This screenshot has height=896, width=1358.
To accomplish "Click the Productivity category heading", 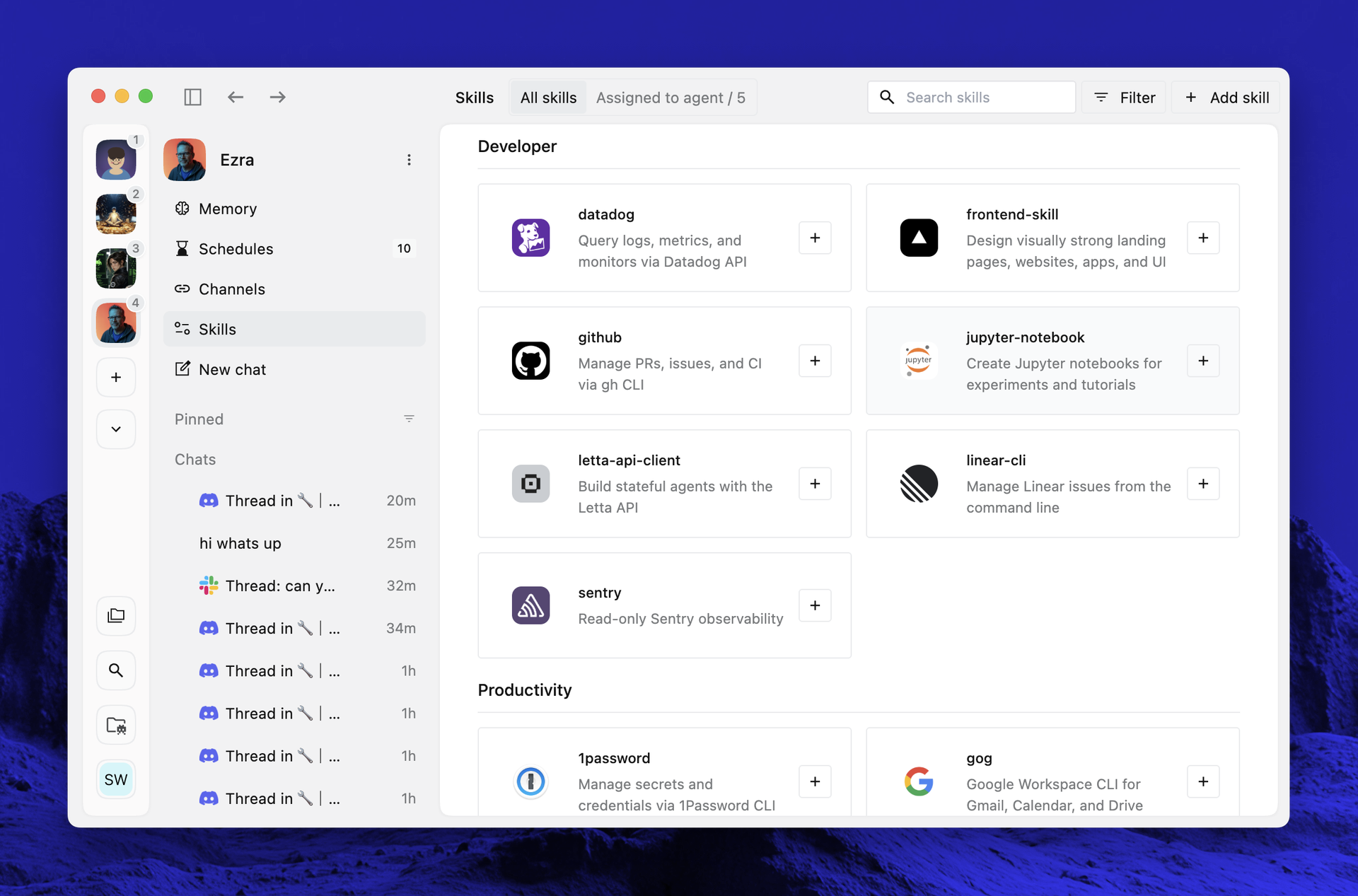I will tap(525, 690).
